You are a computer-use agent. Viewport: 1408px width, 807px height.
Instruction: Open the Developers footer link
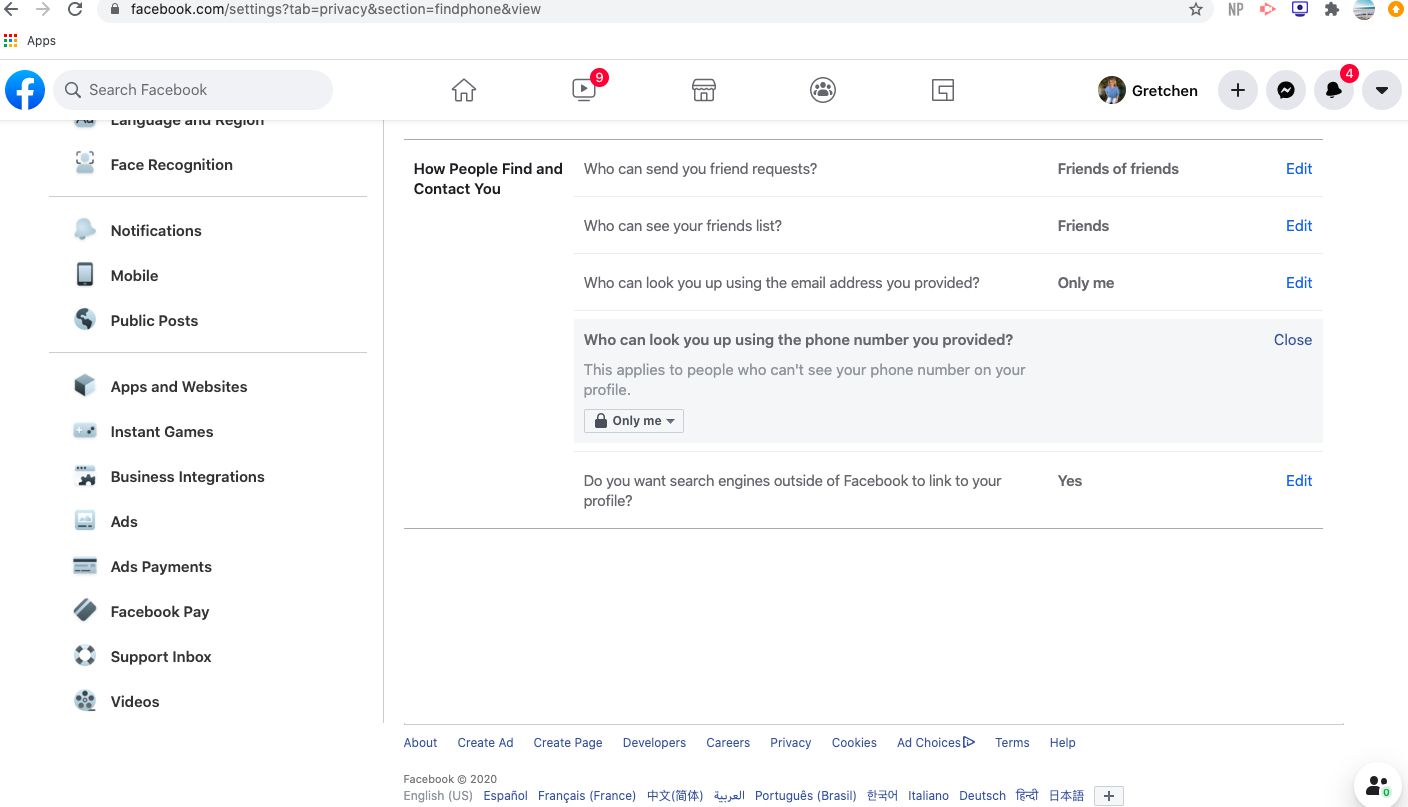click(654, 743)
